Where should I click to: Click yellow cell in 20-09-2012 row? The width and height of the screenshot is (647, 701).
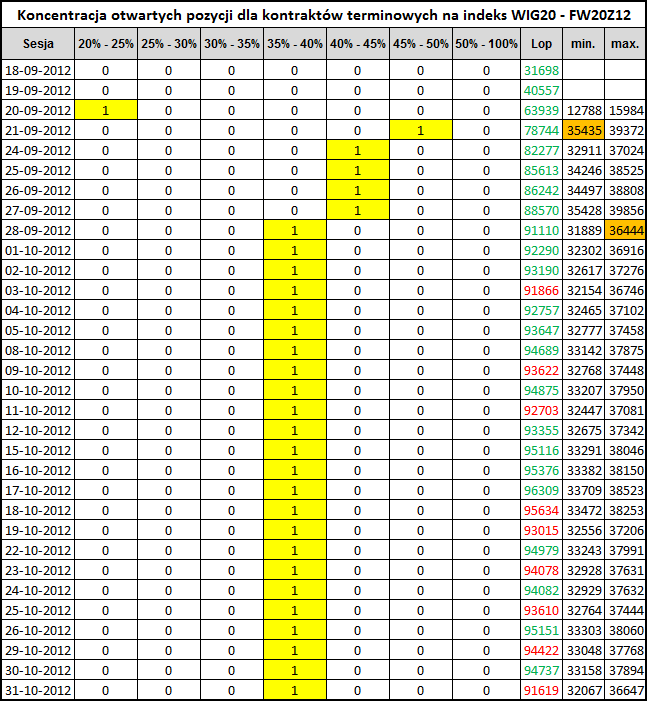(106, 110)
